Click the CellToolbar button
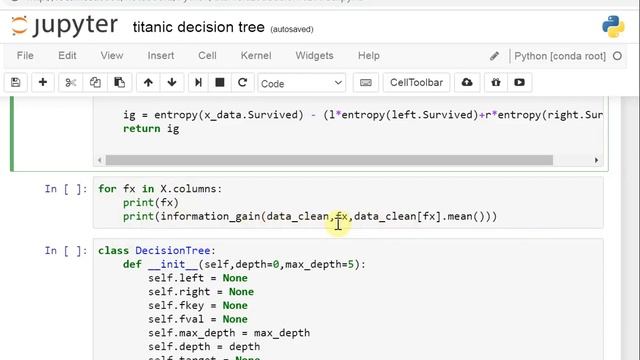The width and height of the screenshot is (640, 360). tap(416, 82)
